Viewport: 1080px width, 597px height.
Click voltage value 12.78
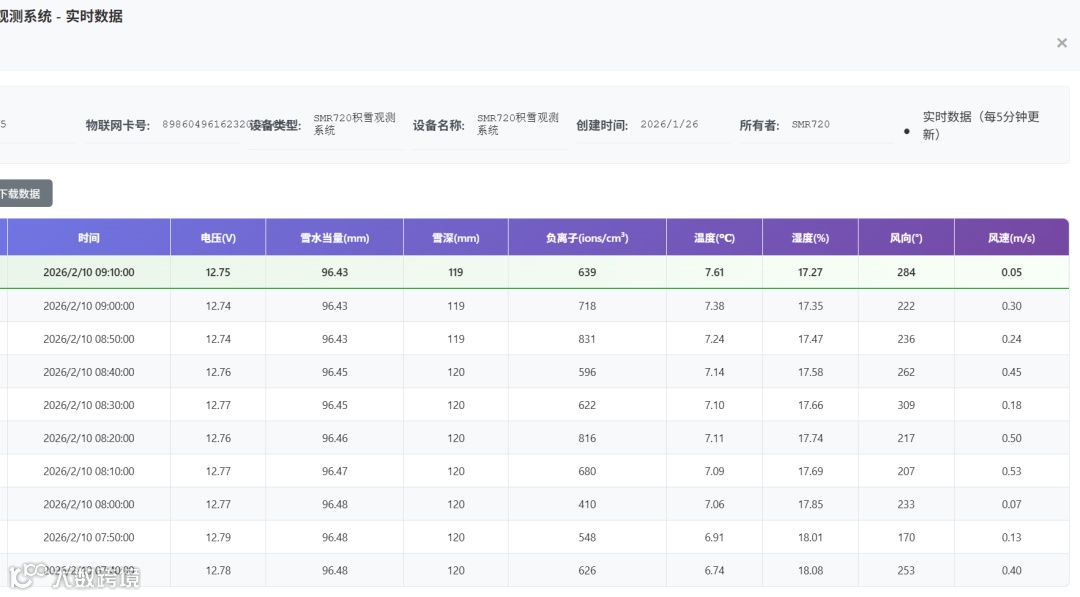coord(218,570)
